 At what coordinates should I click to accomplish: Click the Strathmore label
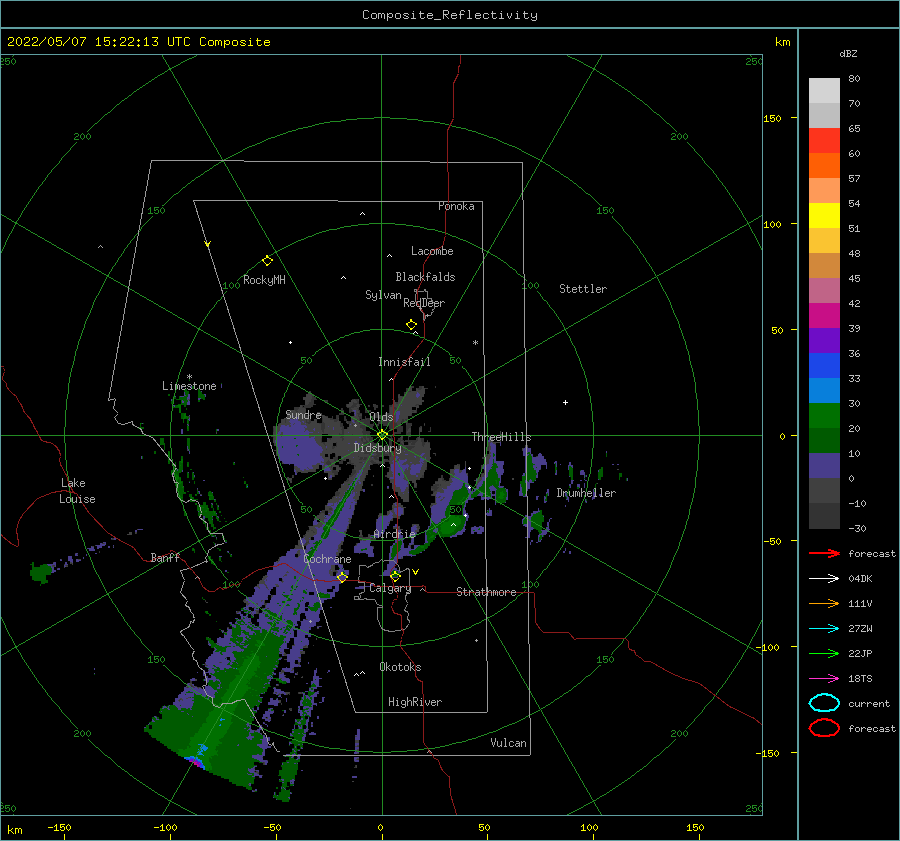(x=486, y=592)
